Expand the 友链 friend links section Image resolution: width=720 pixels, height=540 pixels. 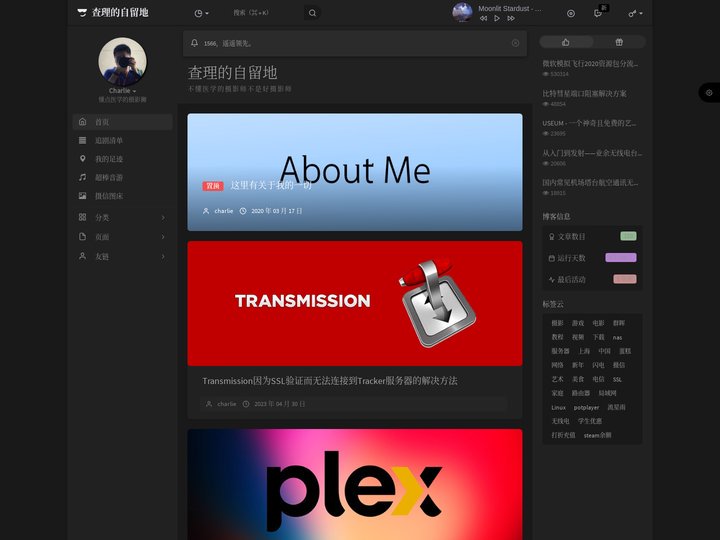[x=123, y=256]
